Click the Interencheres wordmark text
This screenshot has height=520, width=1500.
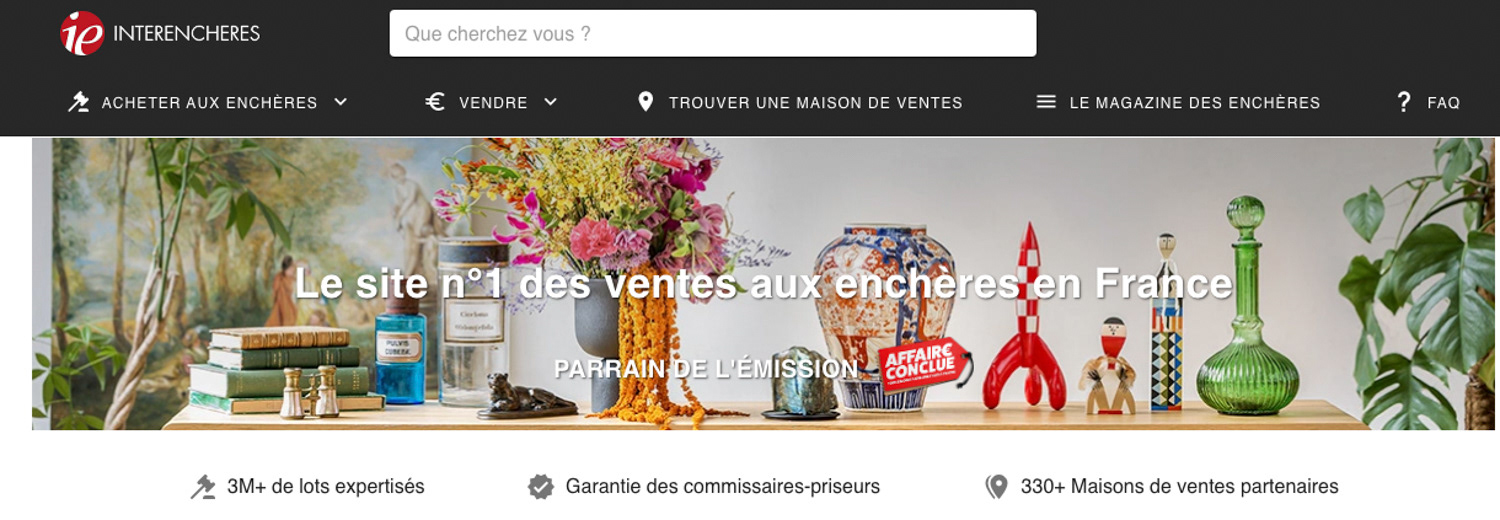tap(186, 33)
